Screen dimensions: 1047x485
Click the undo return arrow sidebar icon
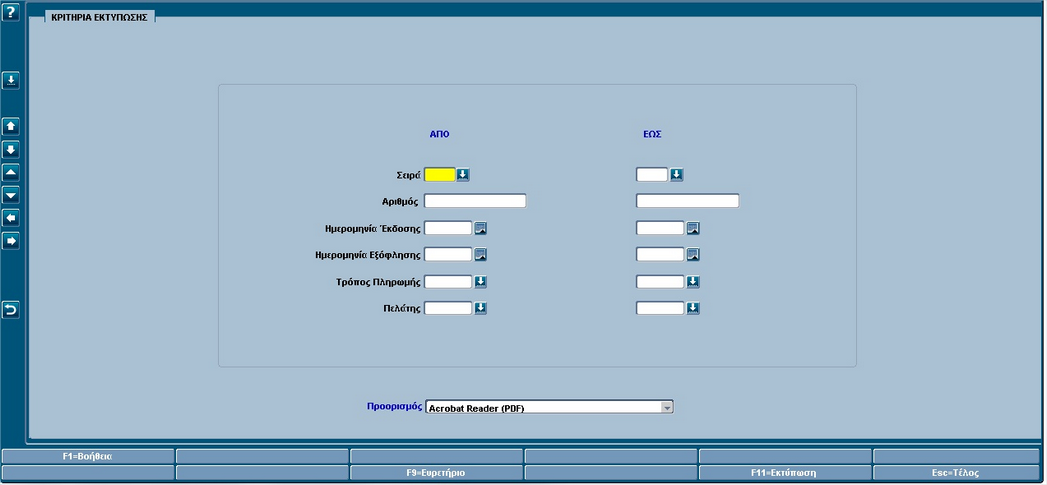point(11,309)
